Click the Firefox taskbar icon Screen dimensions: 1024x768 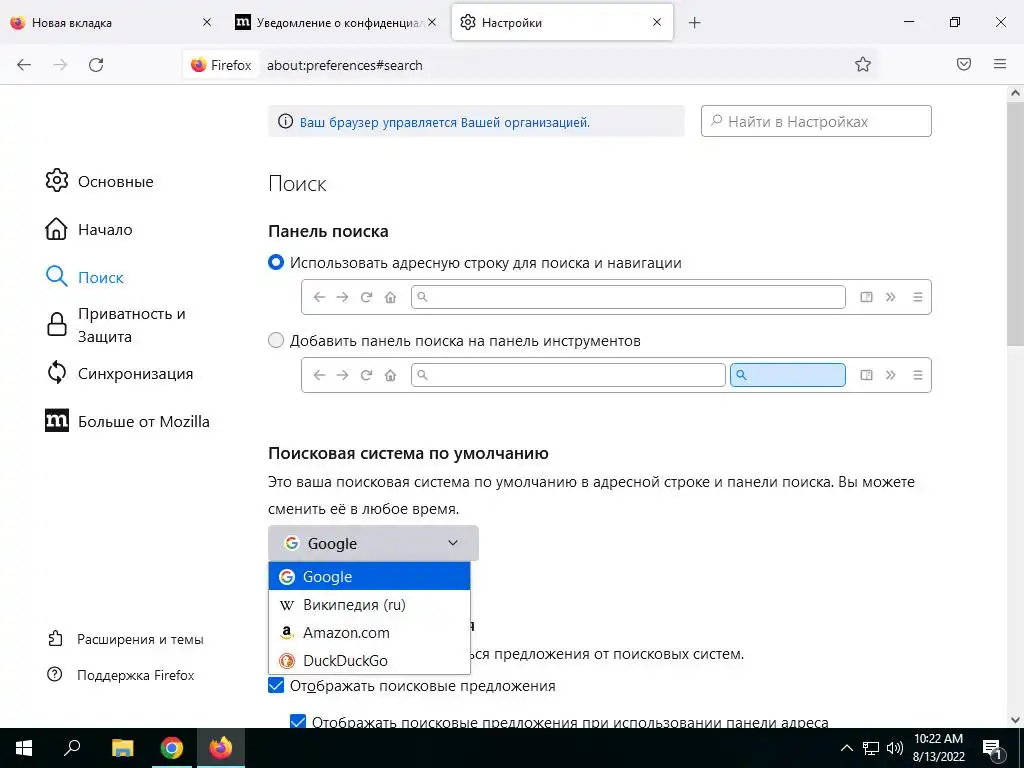click(x=220, y=748)
